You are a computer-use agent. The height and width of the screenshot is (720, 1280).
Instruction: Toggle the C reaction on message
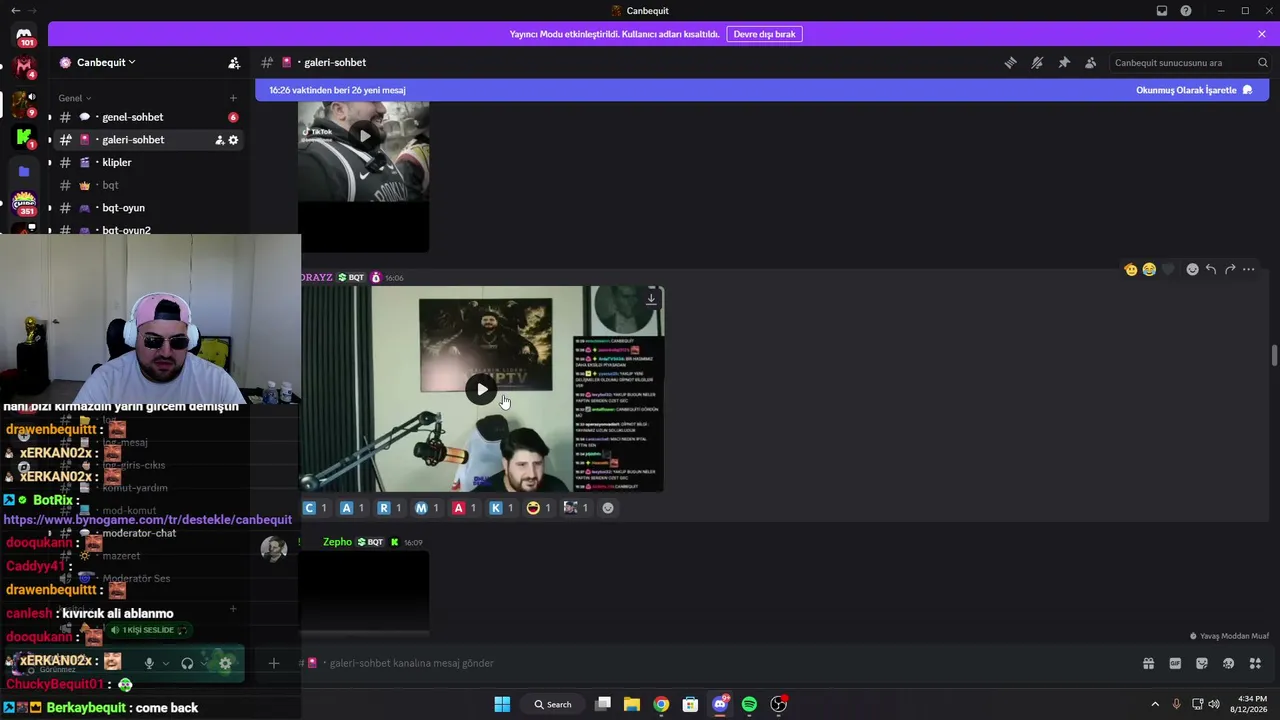coord(316,508)
